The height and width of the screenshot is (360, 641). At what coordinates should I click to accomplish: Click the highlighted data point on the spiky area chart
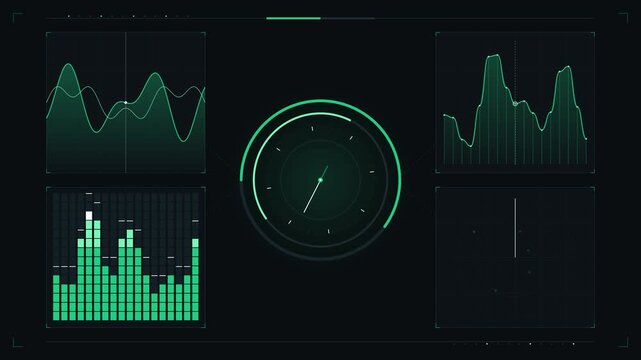(x=515, y=104)
